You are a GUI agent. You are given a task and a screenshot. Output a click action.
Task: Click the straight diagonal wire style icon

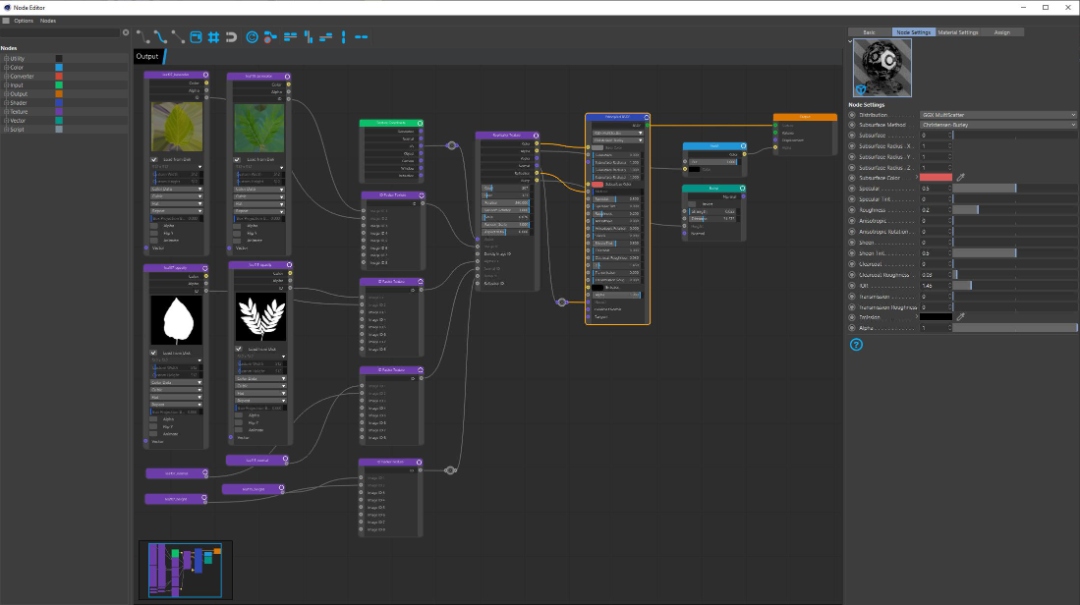[x=177, y=37]
